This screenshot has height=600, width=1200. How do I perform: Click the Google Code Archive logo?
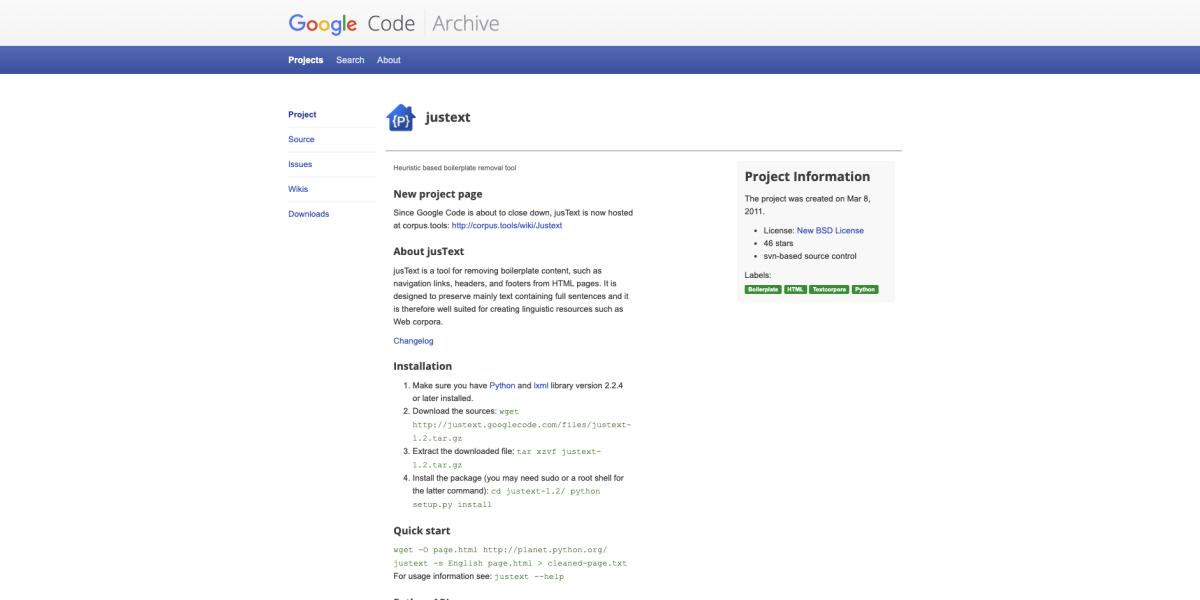393,23
